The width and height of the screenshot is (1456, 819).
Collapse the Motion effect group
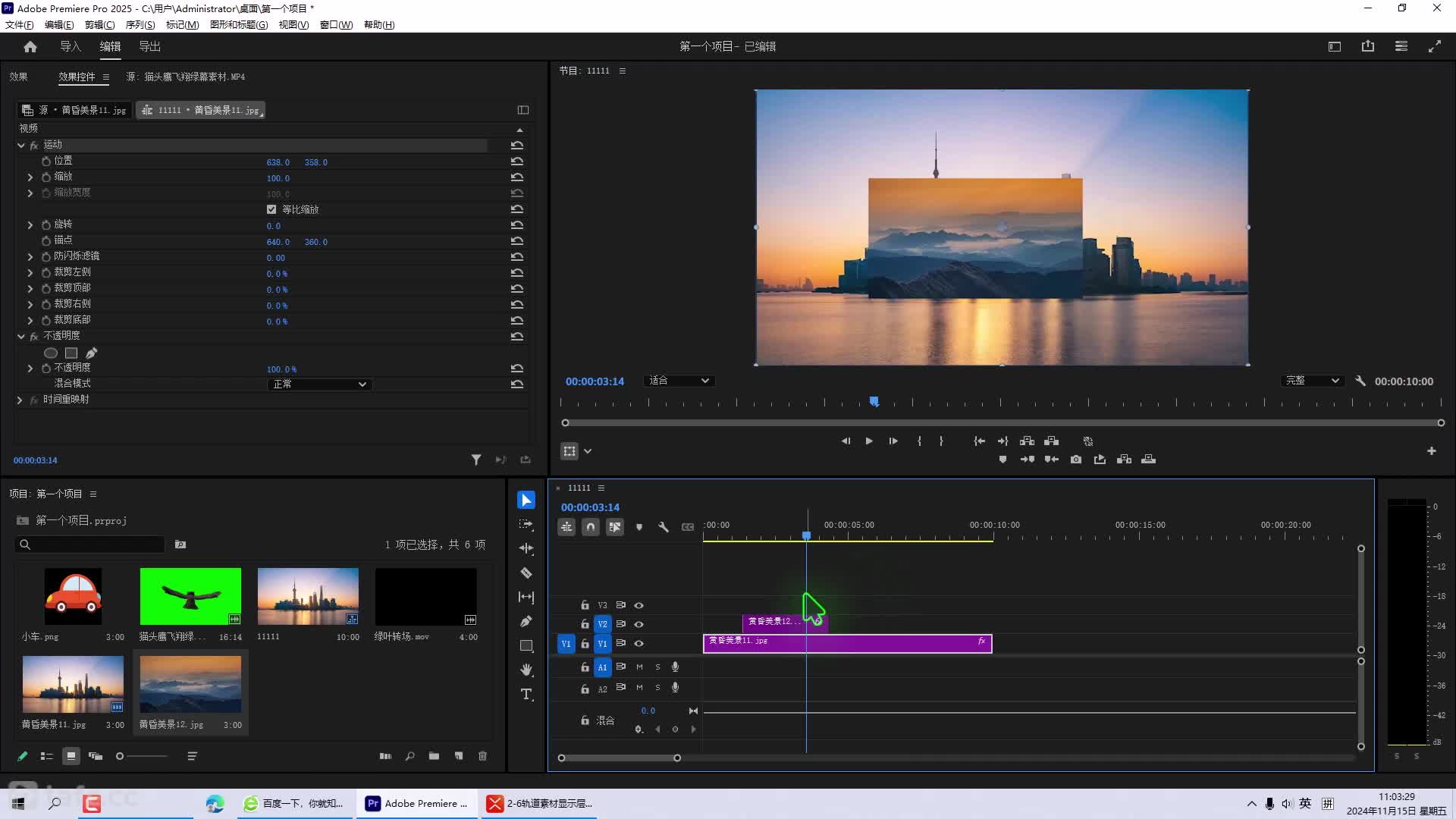(21, 145)
